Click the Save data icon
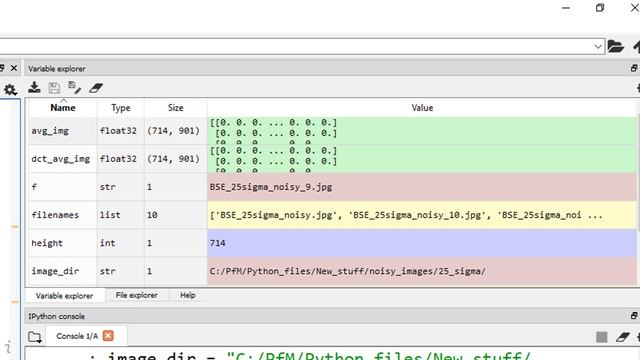The height and width of the screenshot is (360, 640). pyautogui.click(x=54, y=88)
